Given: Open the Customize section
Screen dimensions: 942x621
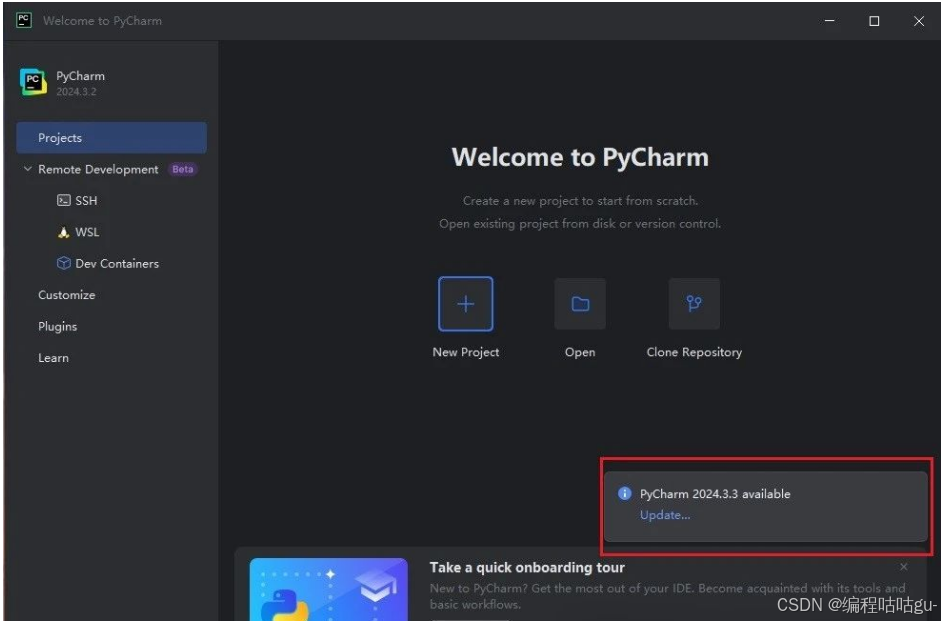Looking at the screenshot, I should (67, 295).
